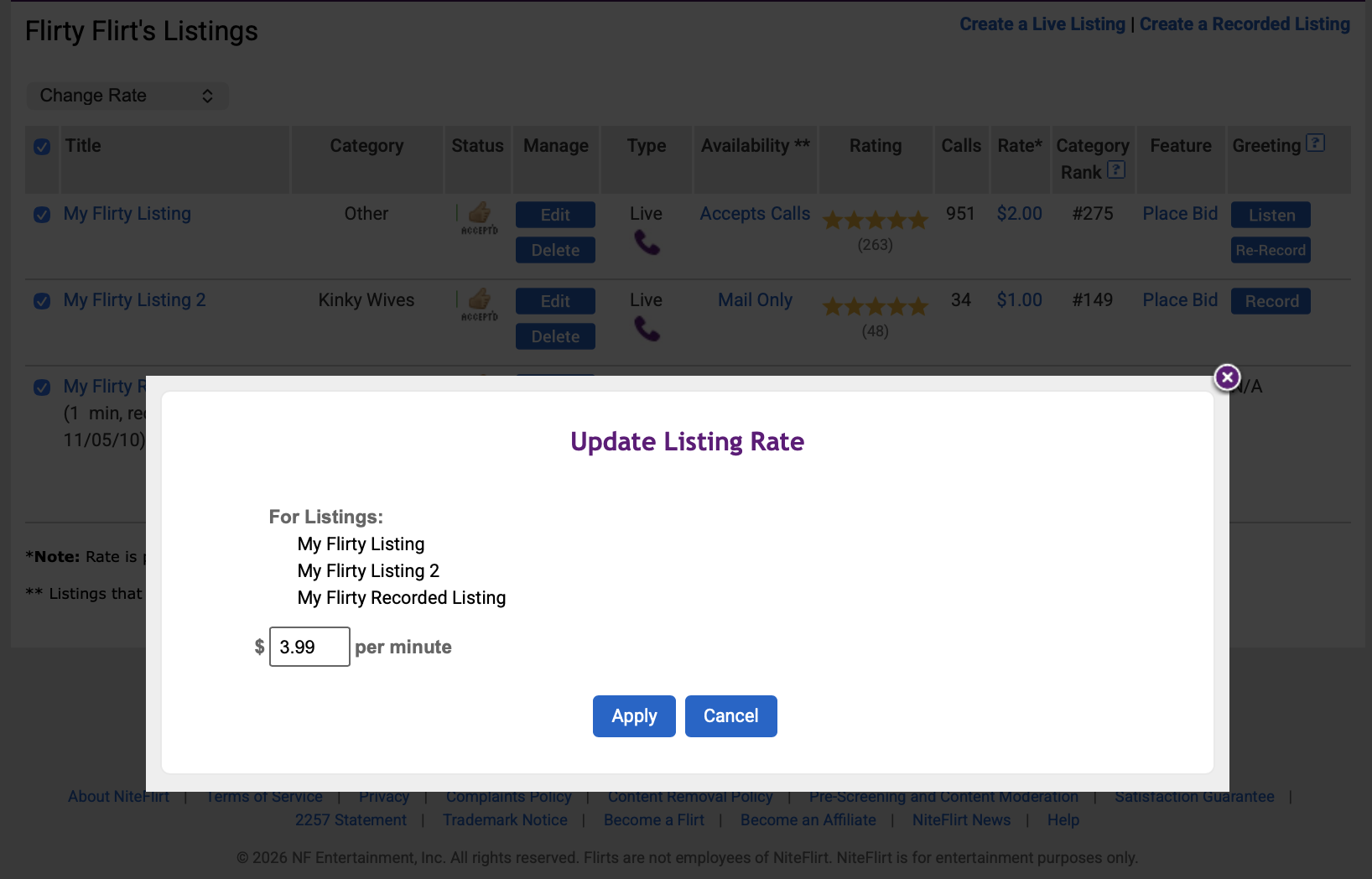Image resolution: width=1372 pixels, height=879 pixels.
Task: Open the Help footer link
Action: pyautogui.click(x=1063, y=820)
